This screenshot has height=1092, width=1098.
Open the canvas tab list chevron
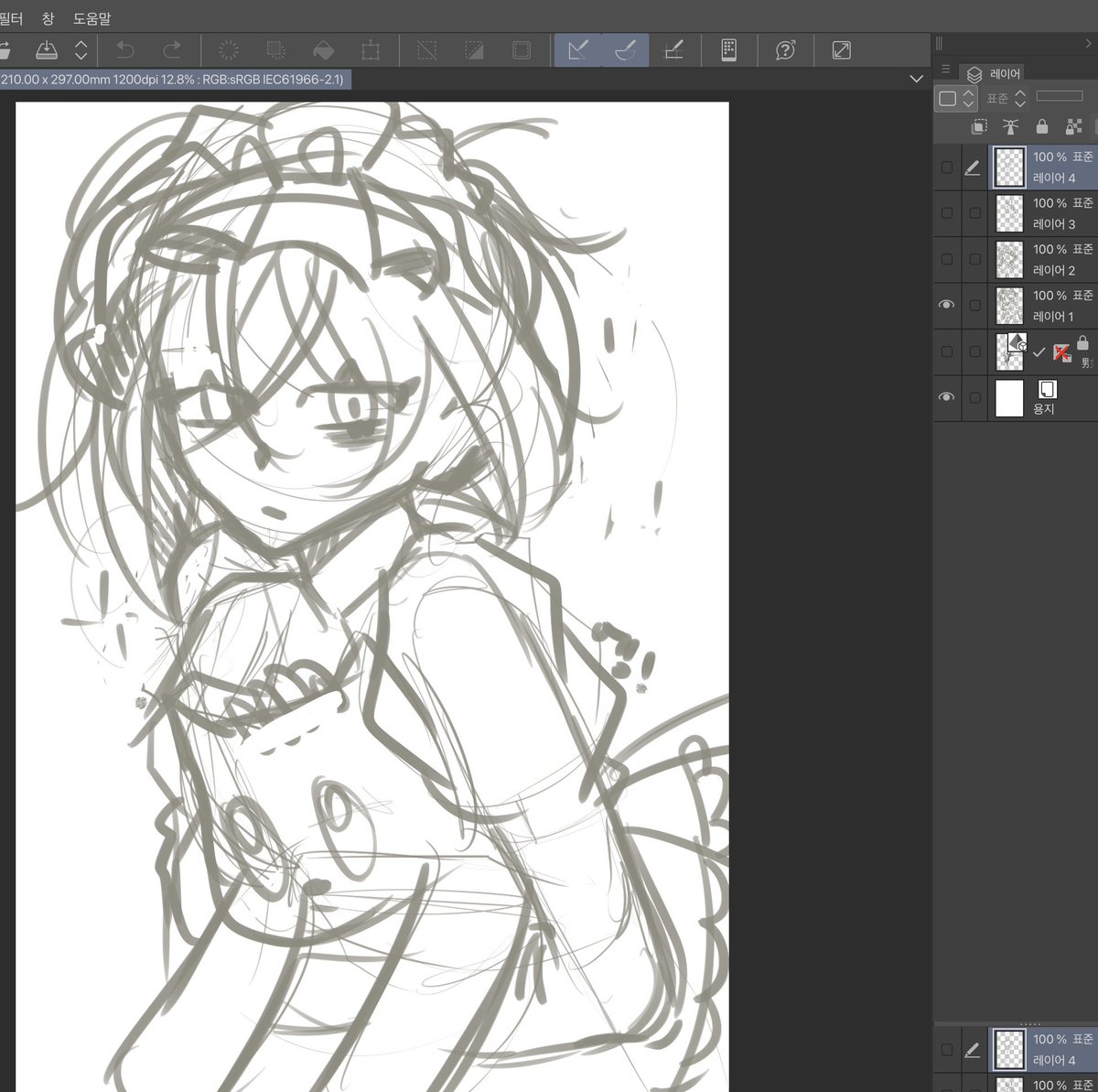(917, 80)
